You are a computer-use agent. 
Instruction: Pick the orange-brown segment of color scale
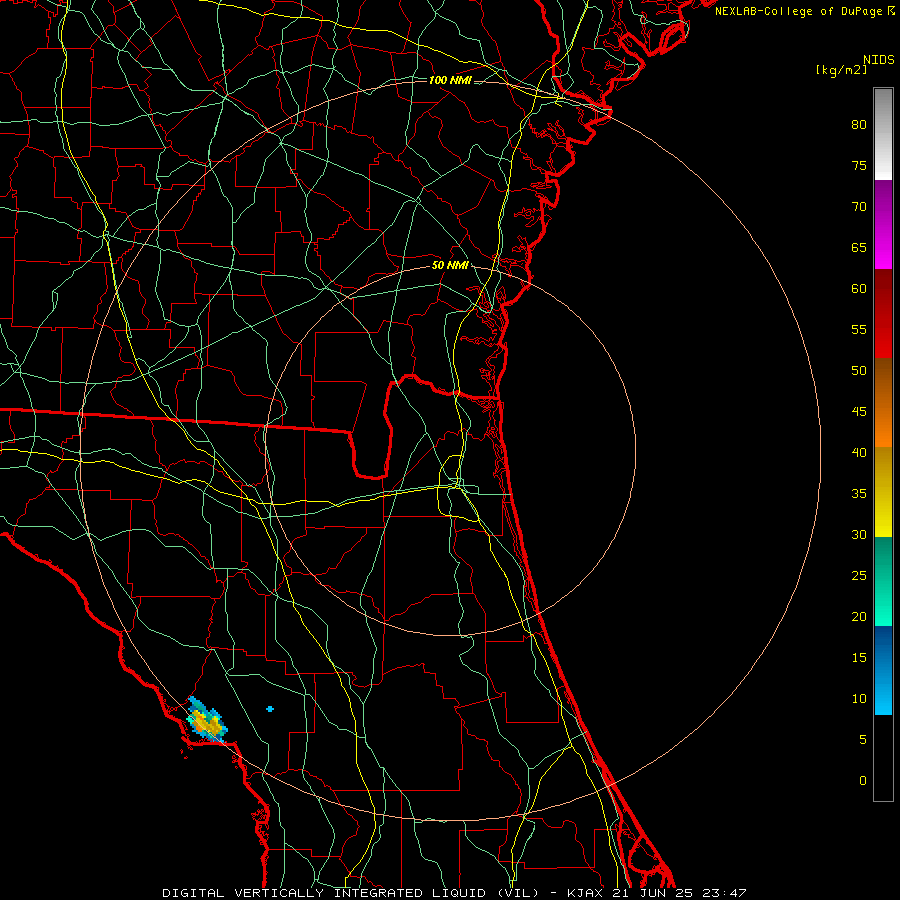[883, 402]
